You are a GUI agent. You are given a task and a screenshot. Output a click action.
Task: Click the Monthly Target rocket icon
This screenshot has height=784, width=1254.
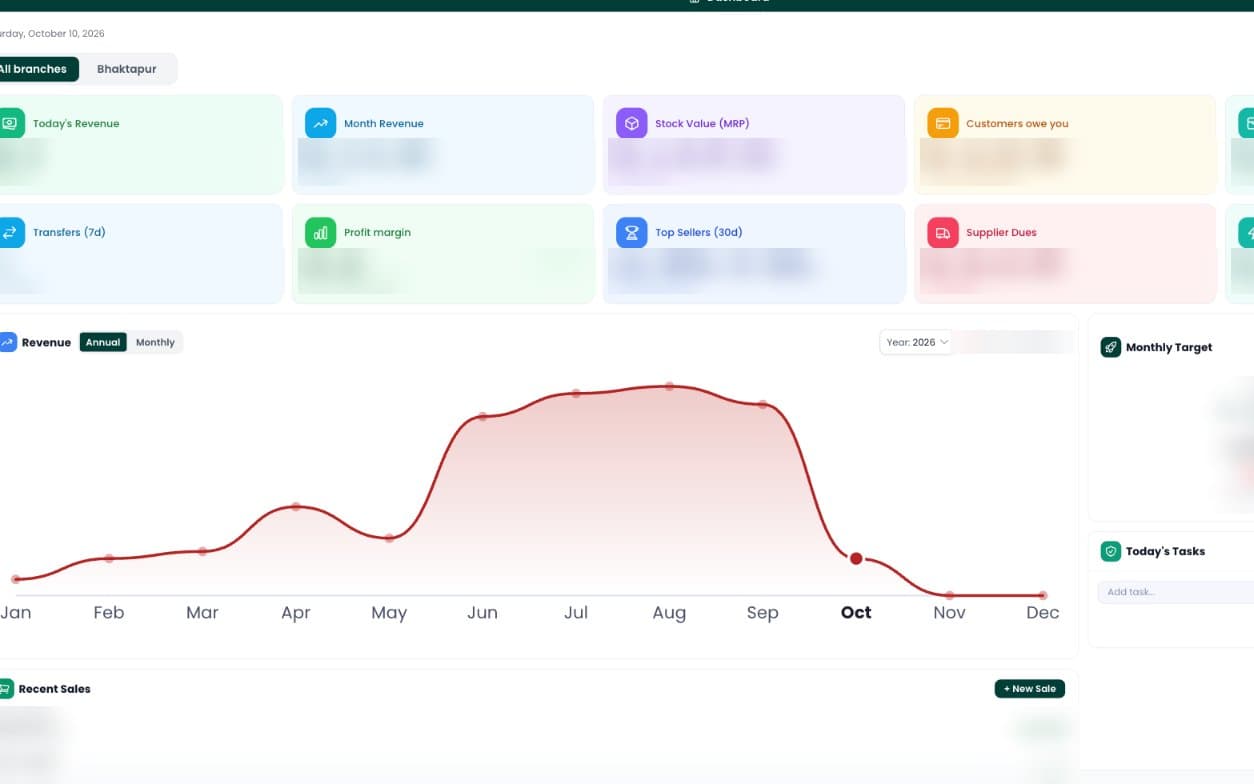[1110, 347]
